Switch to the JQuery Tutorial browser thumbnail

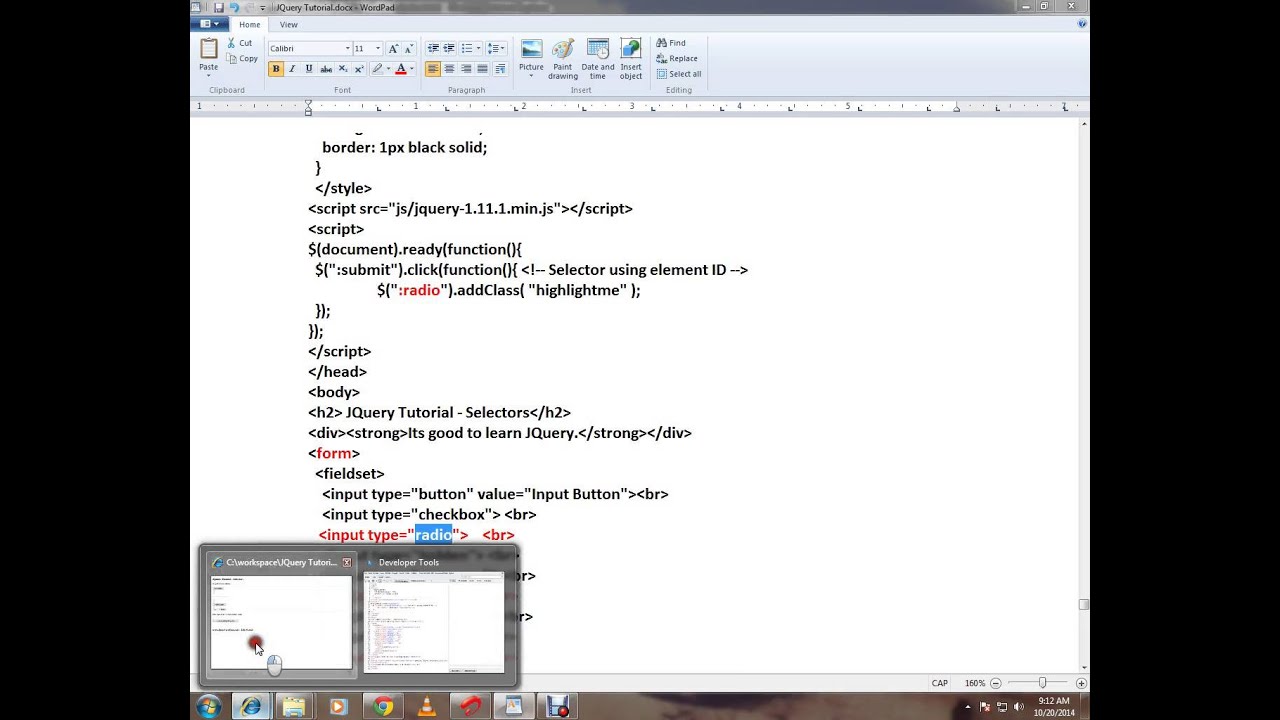tap(281, 614)
